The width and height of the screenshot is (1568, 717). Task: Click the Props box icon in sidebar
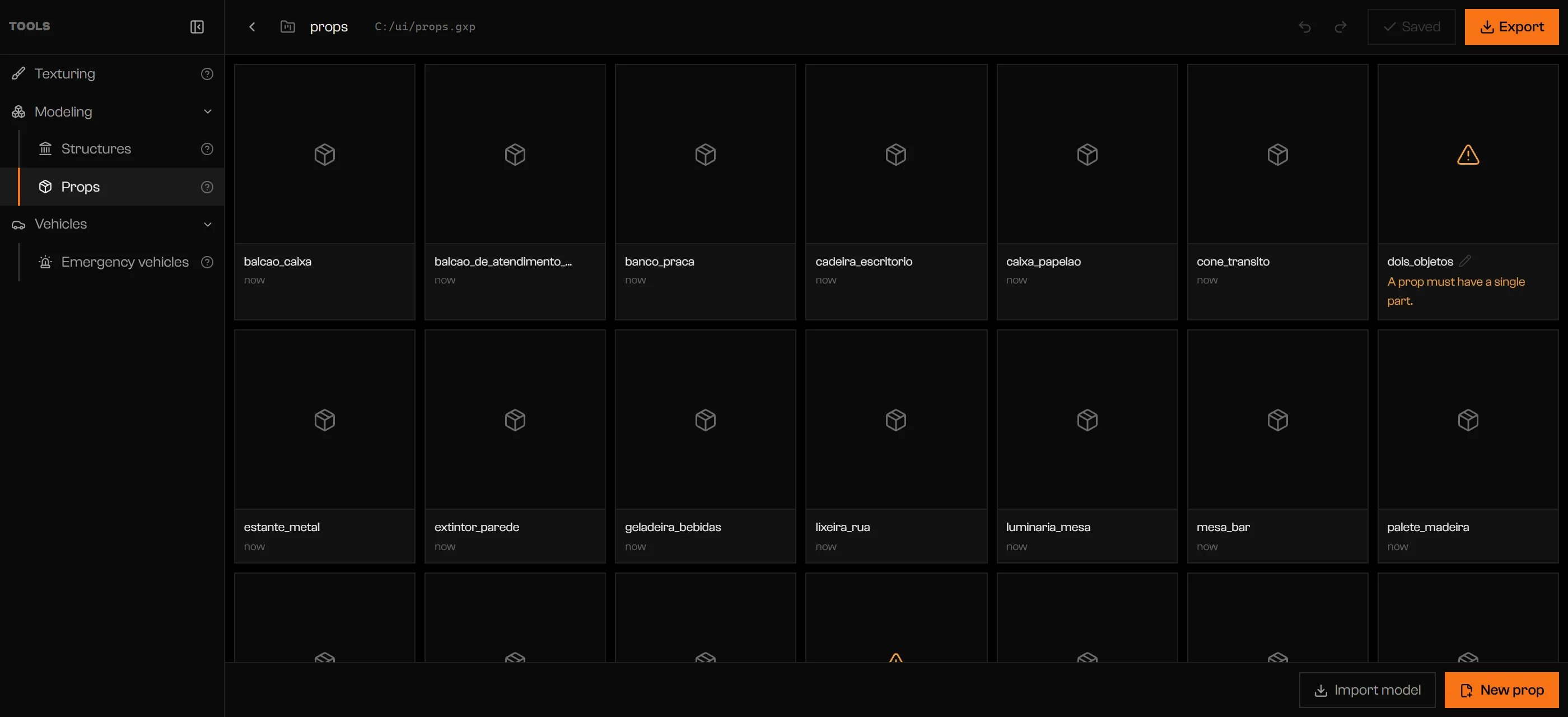coord(45,187)
